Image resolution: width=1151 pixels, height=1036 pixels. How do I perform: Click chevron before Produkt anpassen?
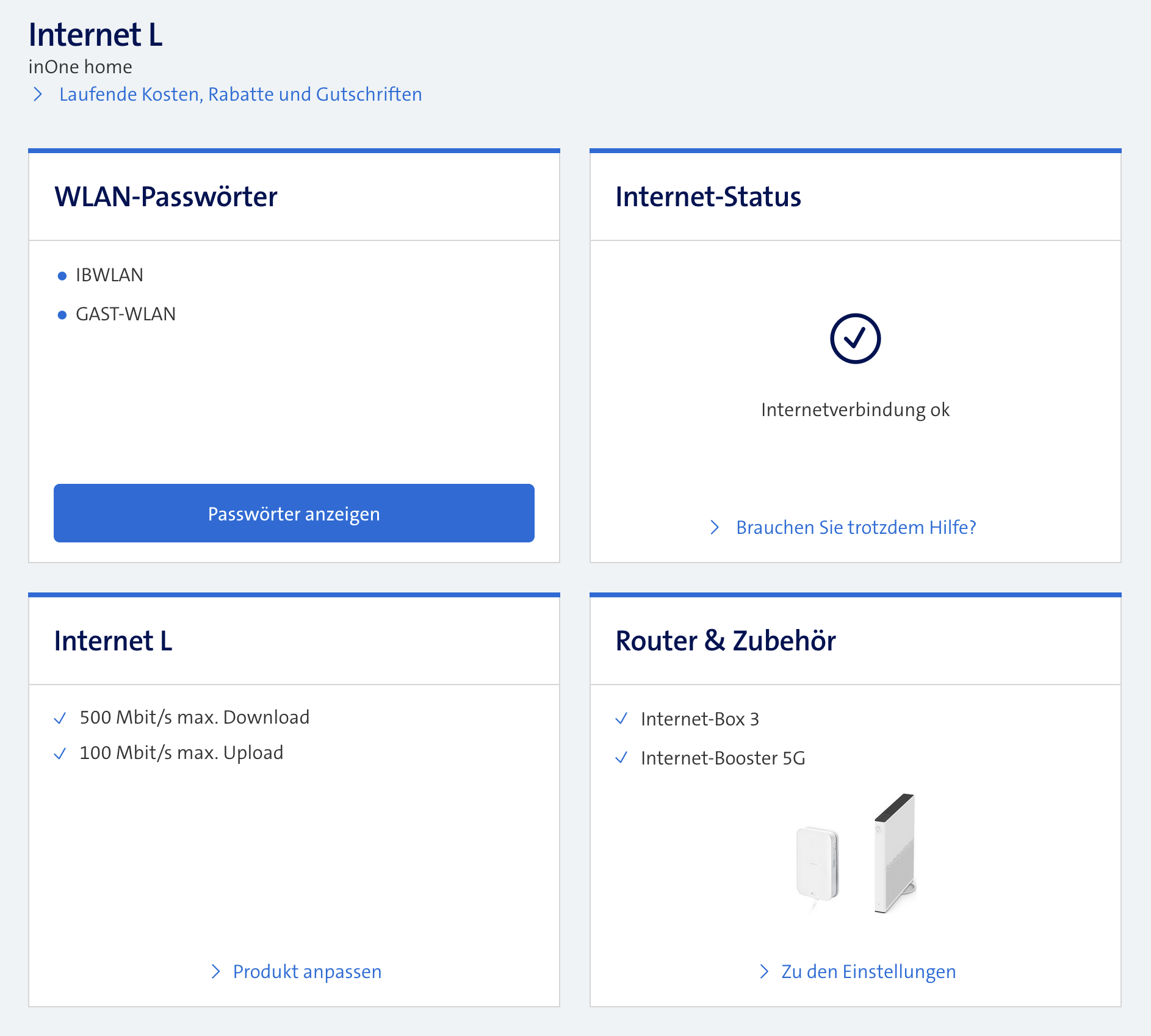point(215,971)
